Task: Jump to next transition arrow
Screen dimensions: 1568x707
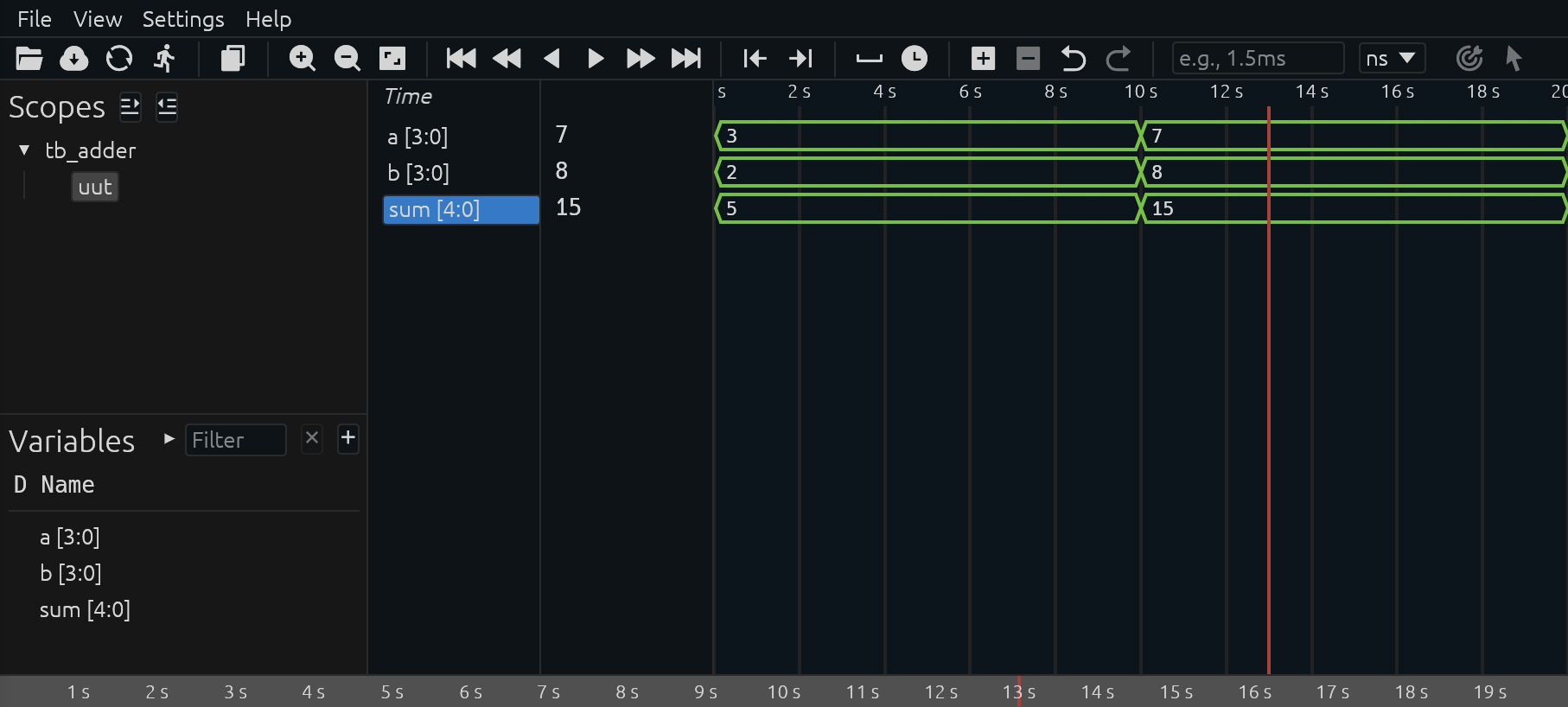Action: coord(800,59)
